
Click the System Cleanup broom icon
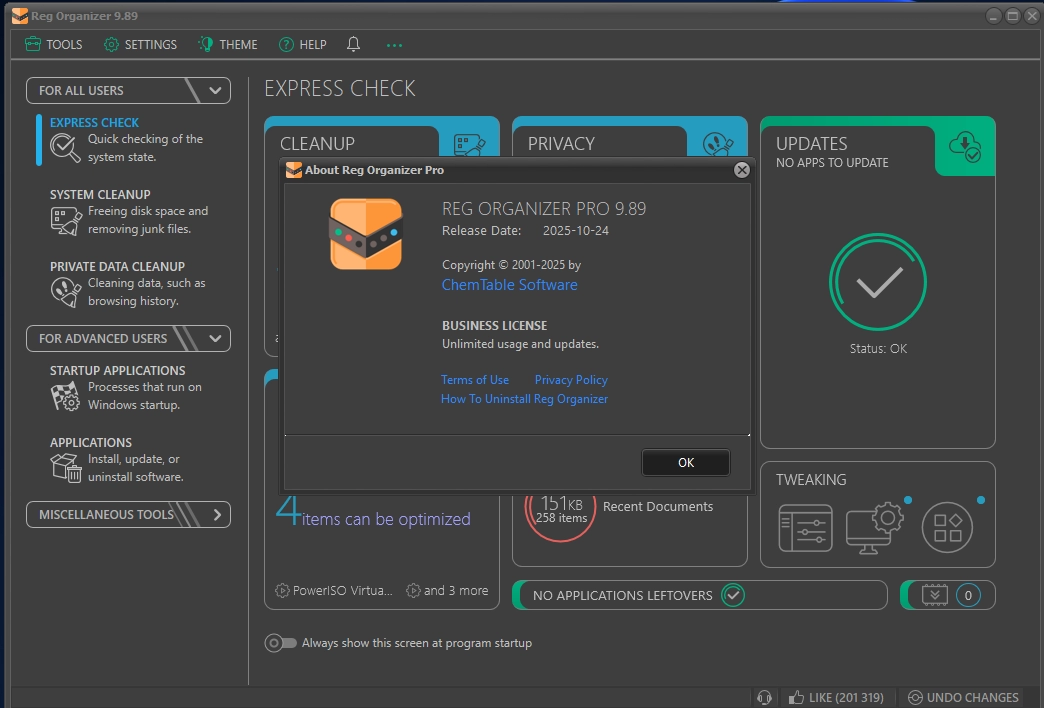[65, 220]
